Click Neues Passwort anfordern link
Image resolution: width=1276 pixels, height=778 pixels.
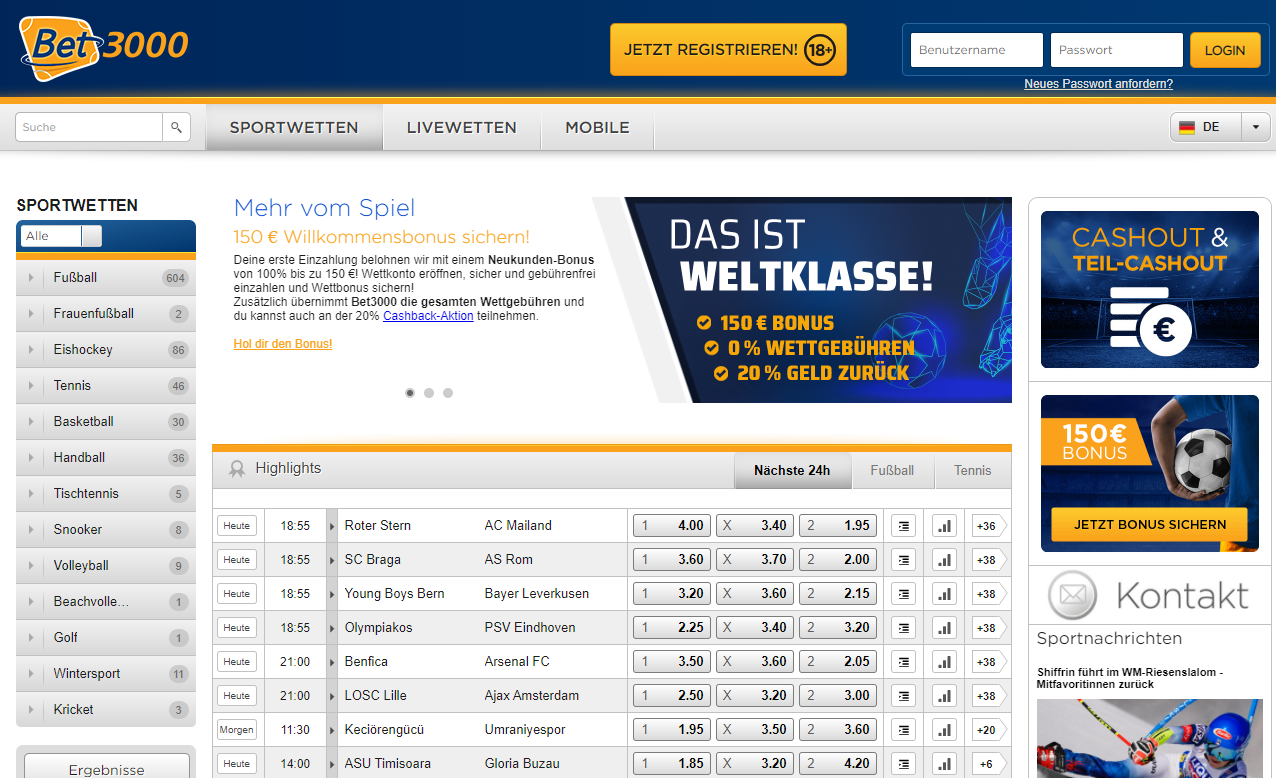[1098, 84]
